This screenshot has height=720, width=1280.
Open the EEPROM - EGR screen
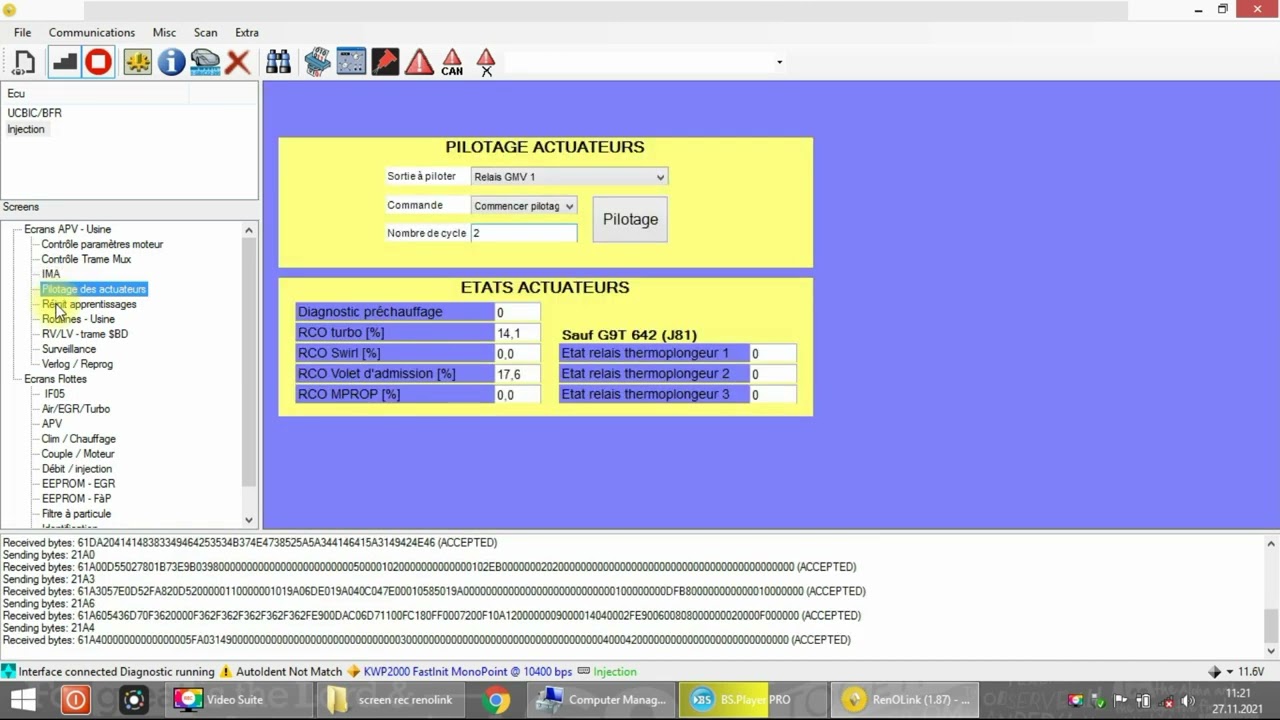tap(78, 484)
